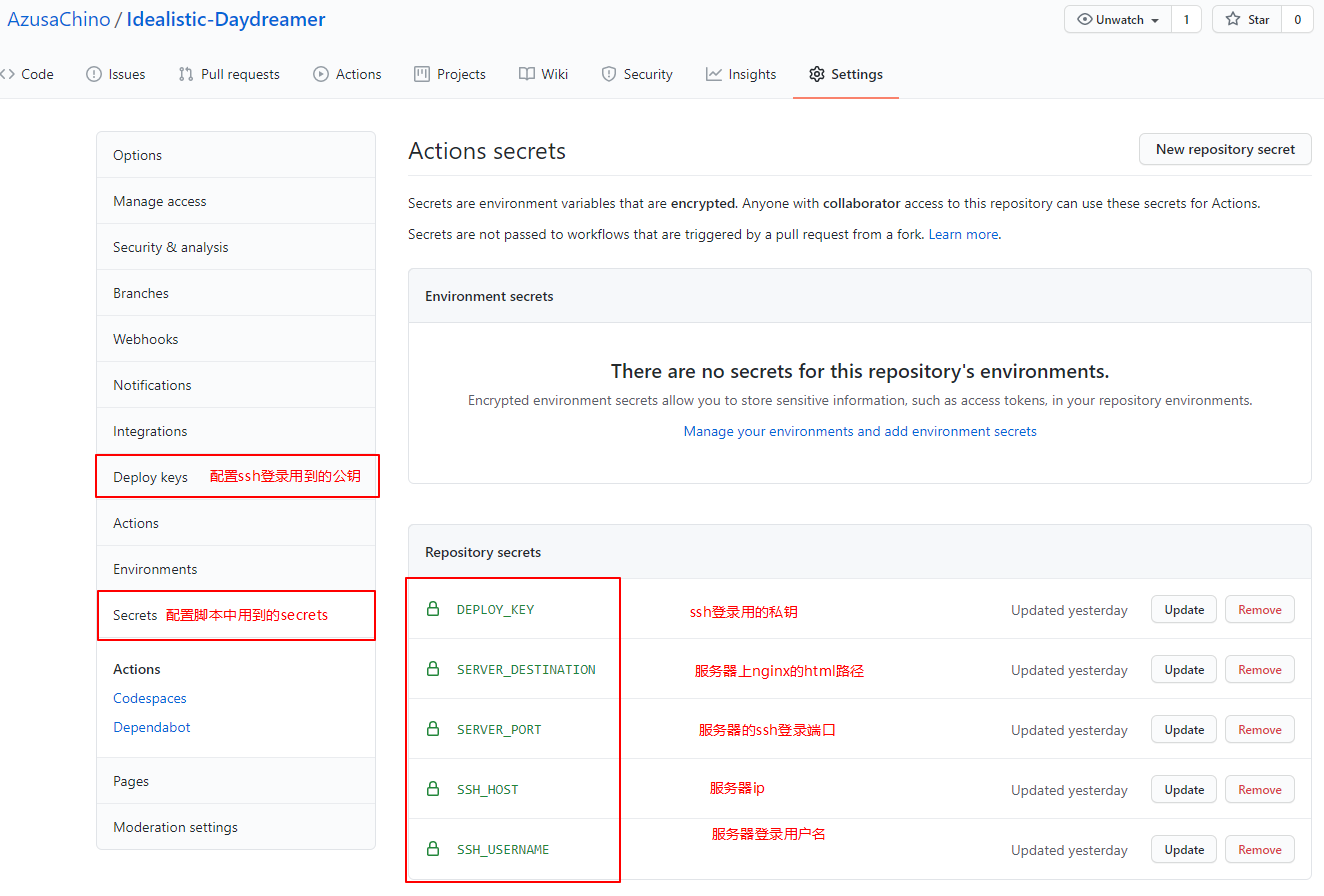Image resolution: width=1324 pixels, height=896 pixels.
Task: Click the lock icon beside DEPLOY_KEY
Action: click(x=433, y=609)
